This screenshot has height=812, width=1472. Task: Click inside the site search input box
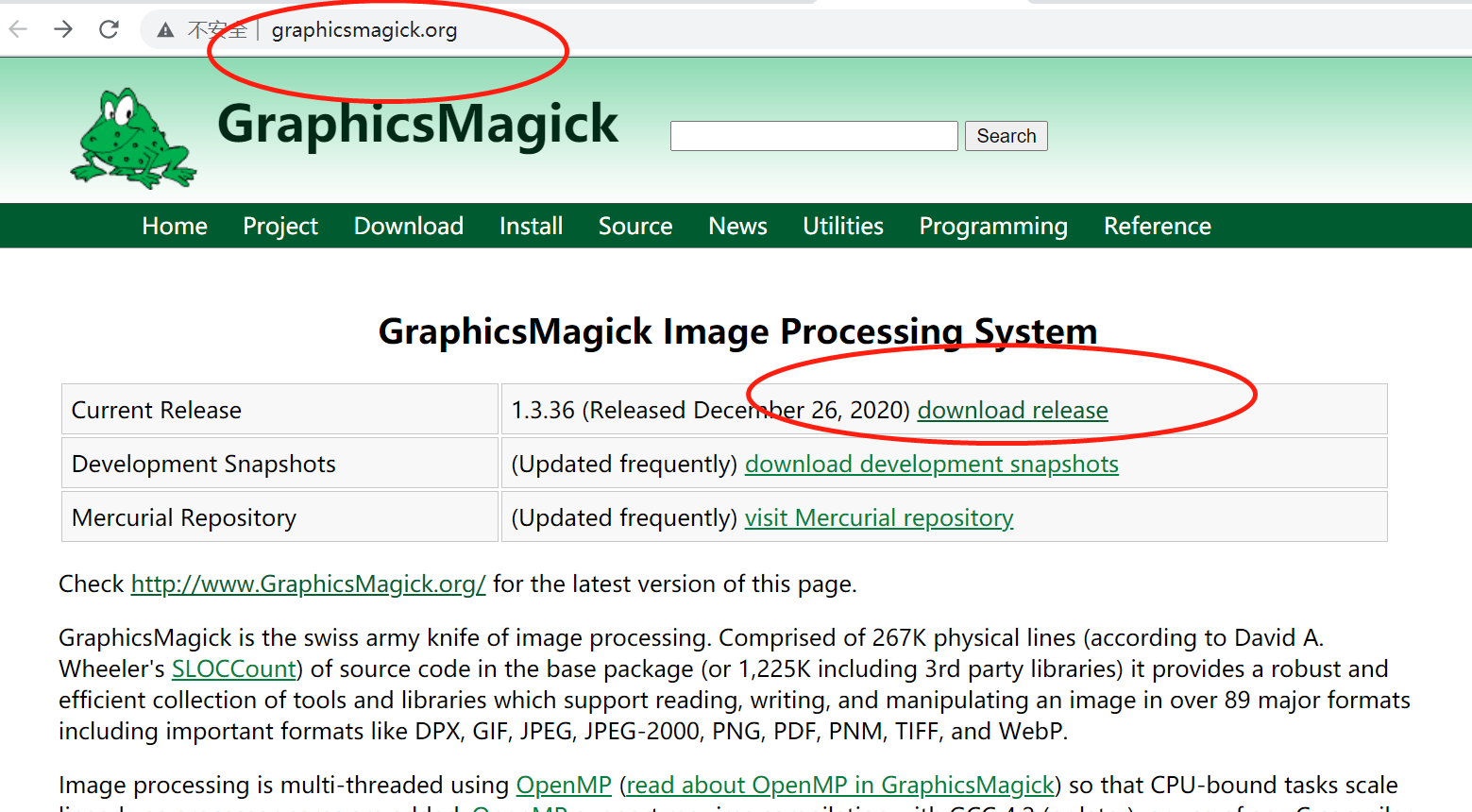(x=812, y=135)
